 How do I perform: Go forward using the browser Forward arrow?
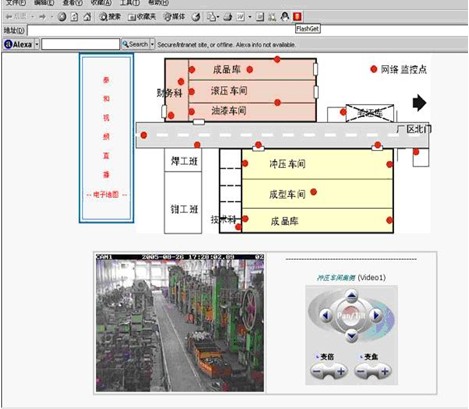(x=42, y=16)
